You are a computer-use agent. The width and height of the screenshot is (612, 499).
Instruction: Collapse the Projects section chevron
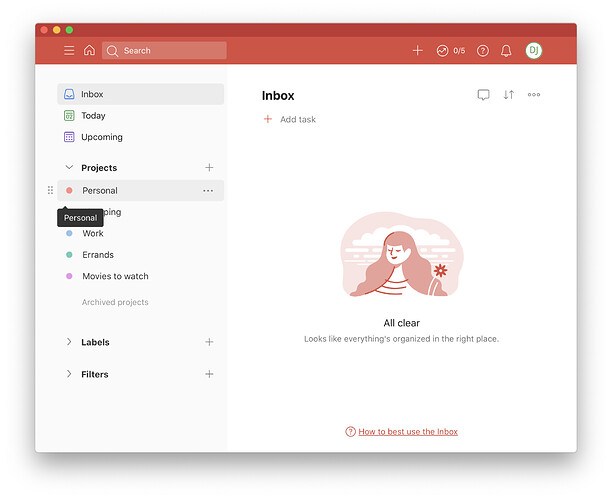[69, 168]
